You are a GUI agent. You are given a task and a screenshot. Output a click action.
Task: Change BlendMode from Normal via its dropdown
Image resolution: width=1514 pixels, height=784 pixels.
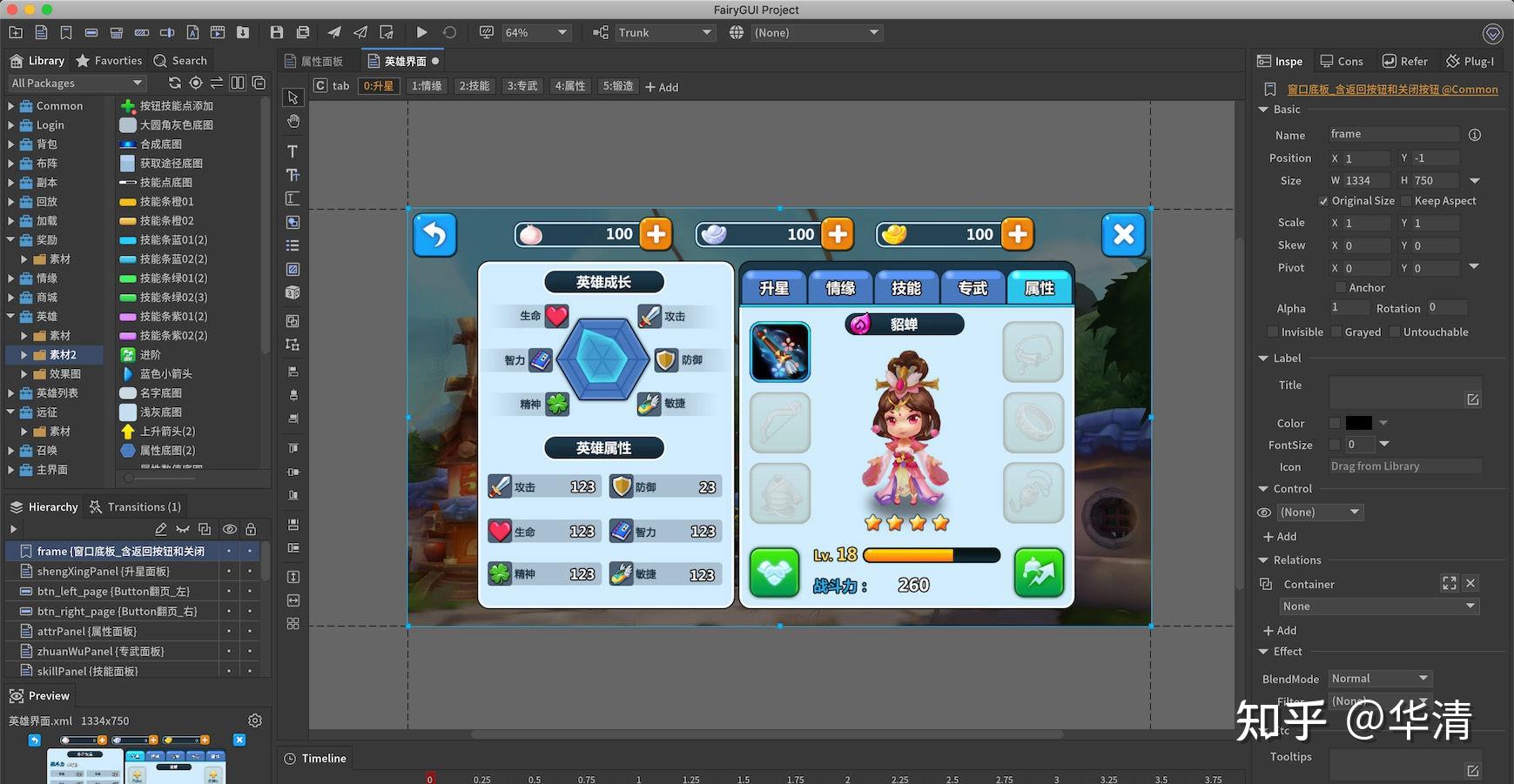1380,678
